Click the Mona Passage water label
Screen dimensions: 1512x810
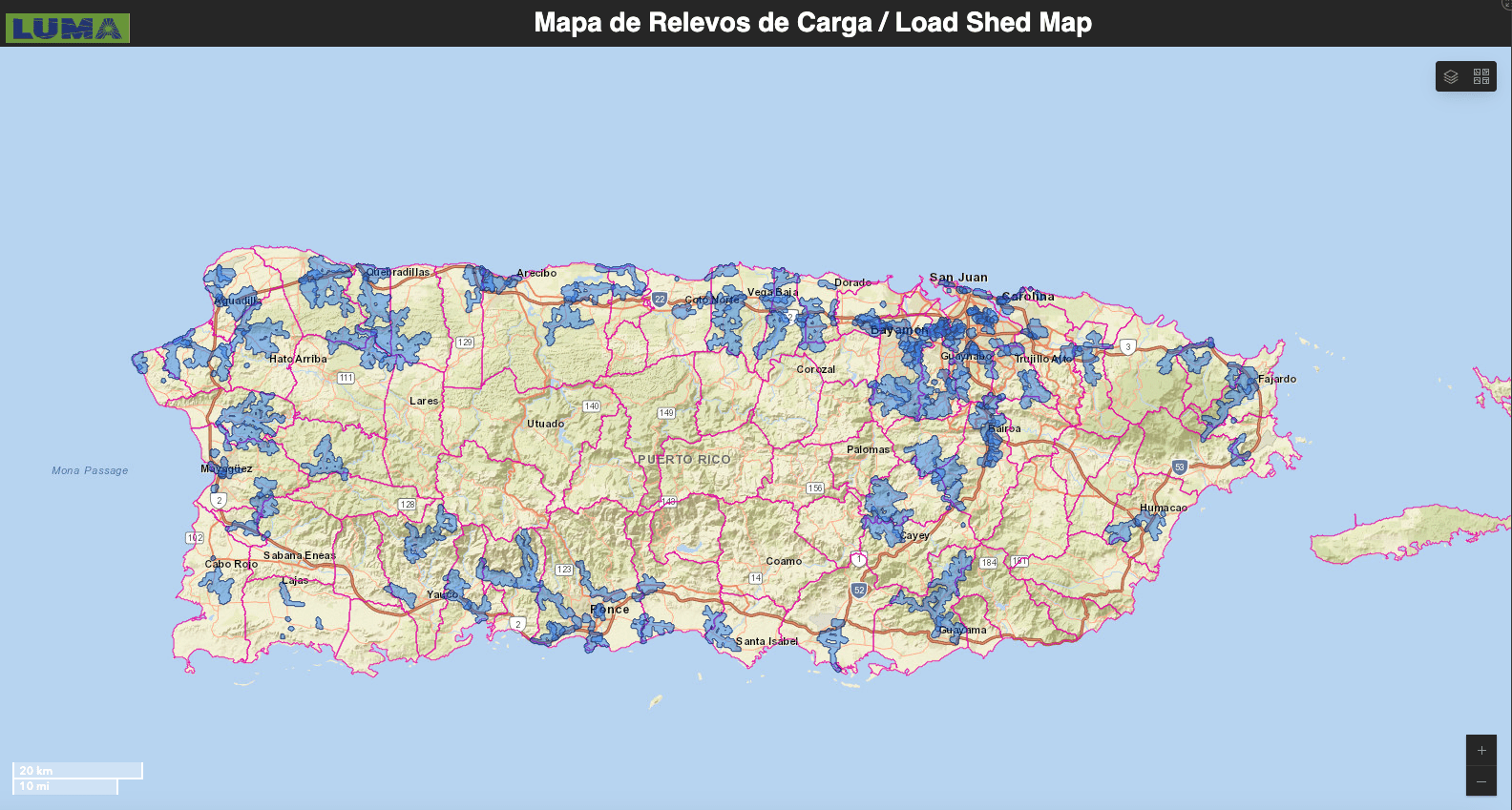point(90,470)
